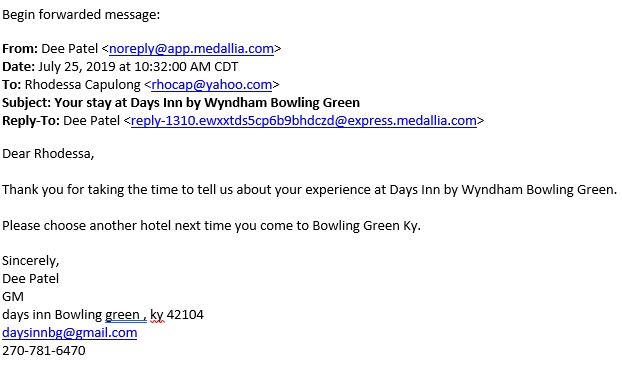
Task: Click the daysinnbg@gmail.com signature email
Action: [69, 333]
